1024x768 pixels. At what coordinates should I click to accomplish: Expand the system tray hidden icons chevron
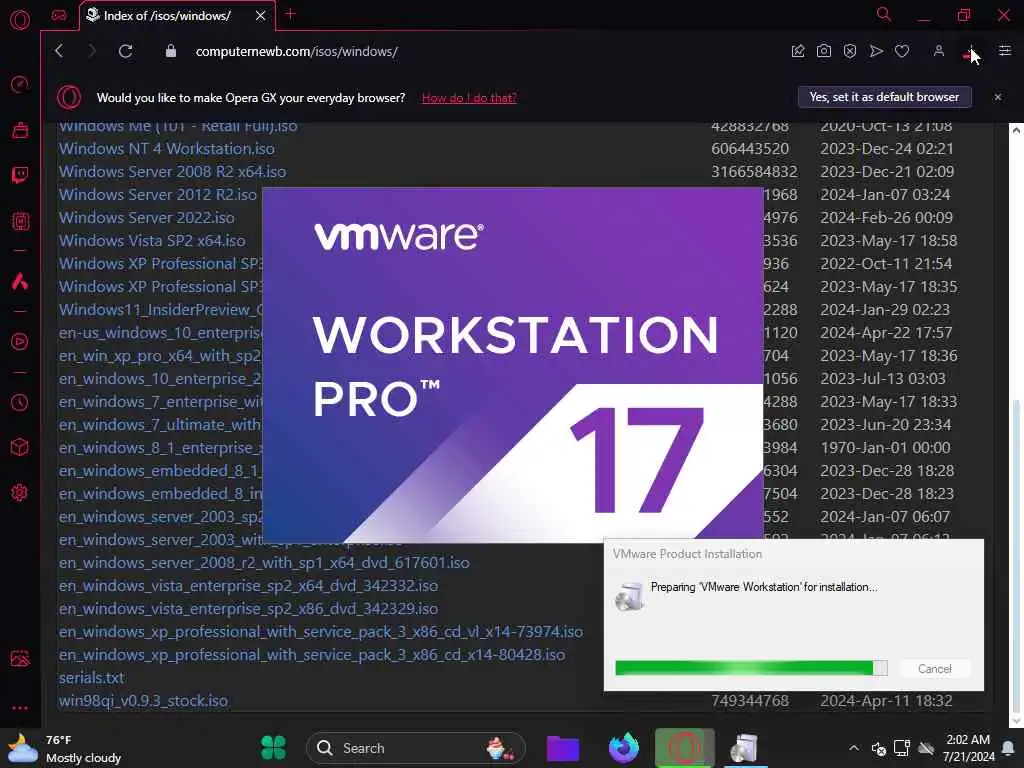point(854,748)
